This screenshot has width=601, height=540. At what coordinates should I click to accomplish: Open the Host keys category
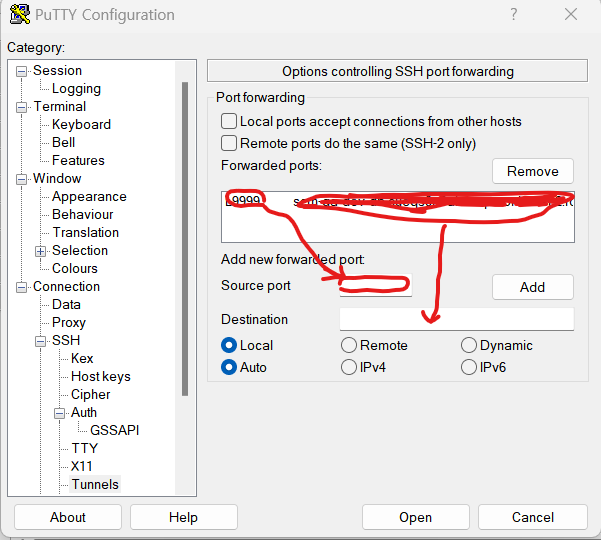(x=101, y=376)
